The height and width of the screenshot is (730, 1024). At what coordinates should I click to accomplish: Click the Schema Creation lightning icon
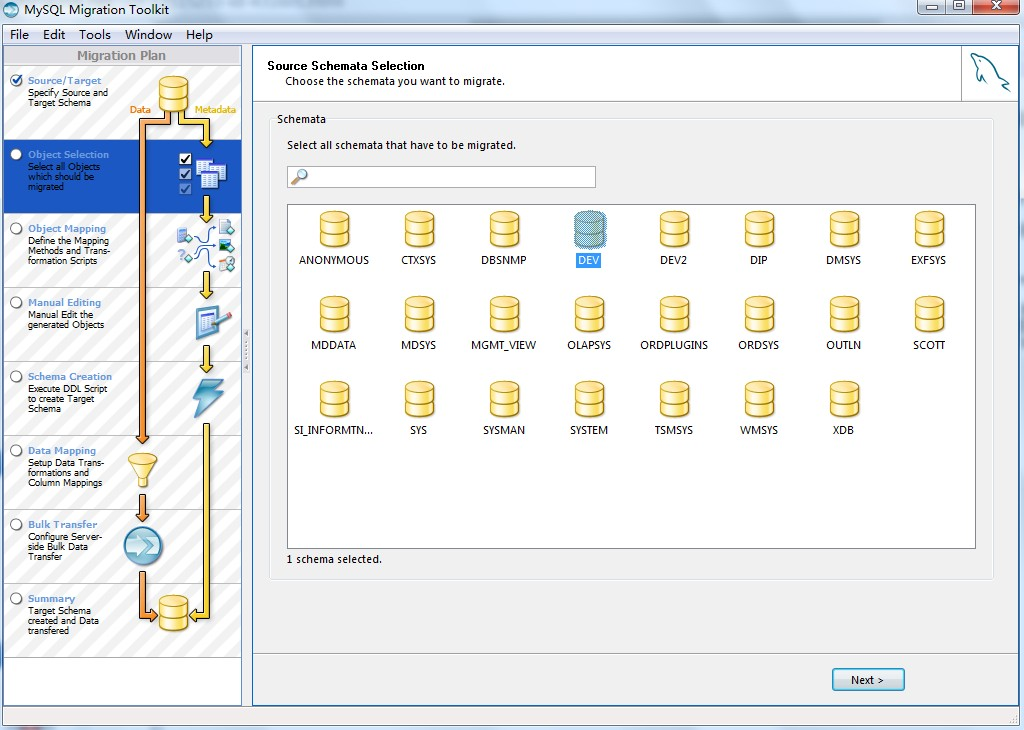pos(208,398)
